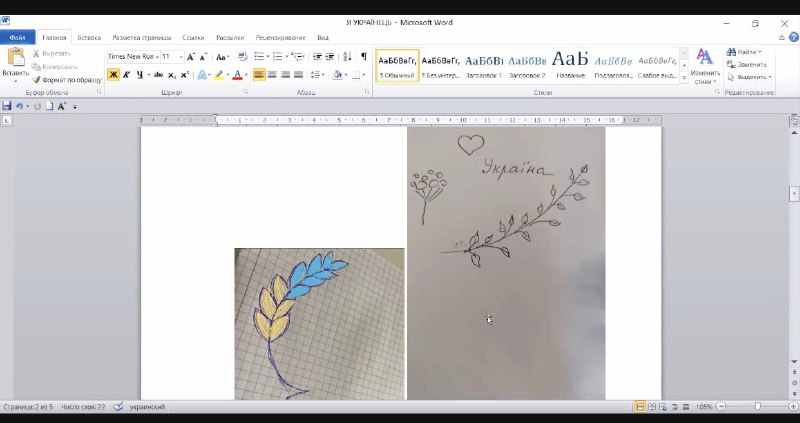Switch to the Review (Рецензирование) tab
Viewport: 800px width, 423px height.
(x=281, y=38)
